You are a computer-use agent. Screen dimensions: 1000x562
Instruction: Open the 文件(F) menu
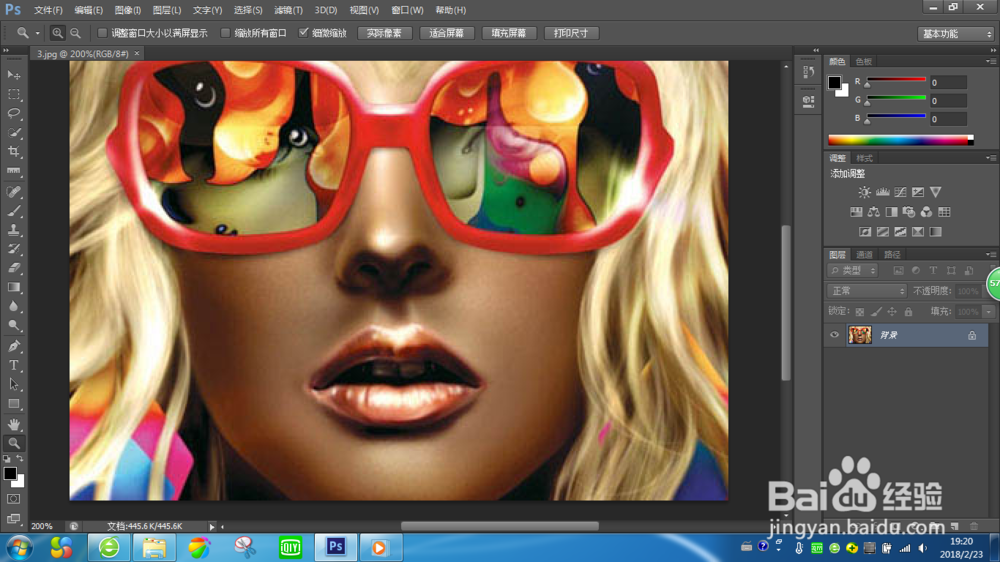pos(48,10)
